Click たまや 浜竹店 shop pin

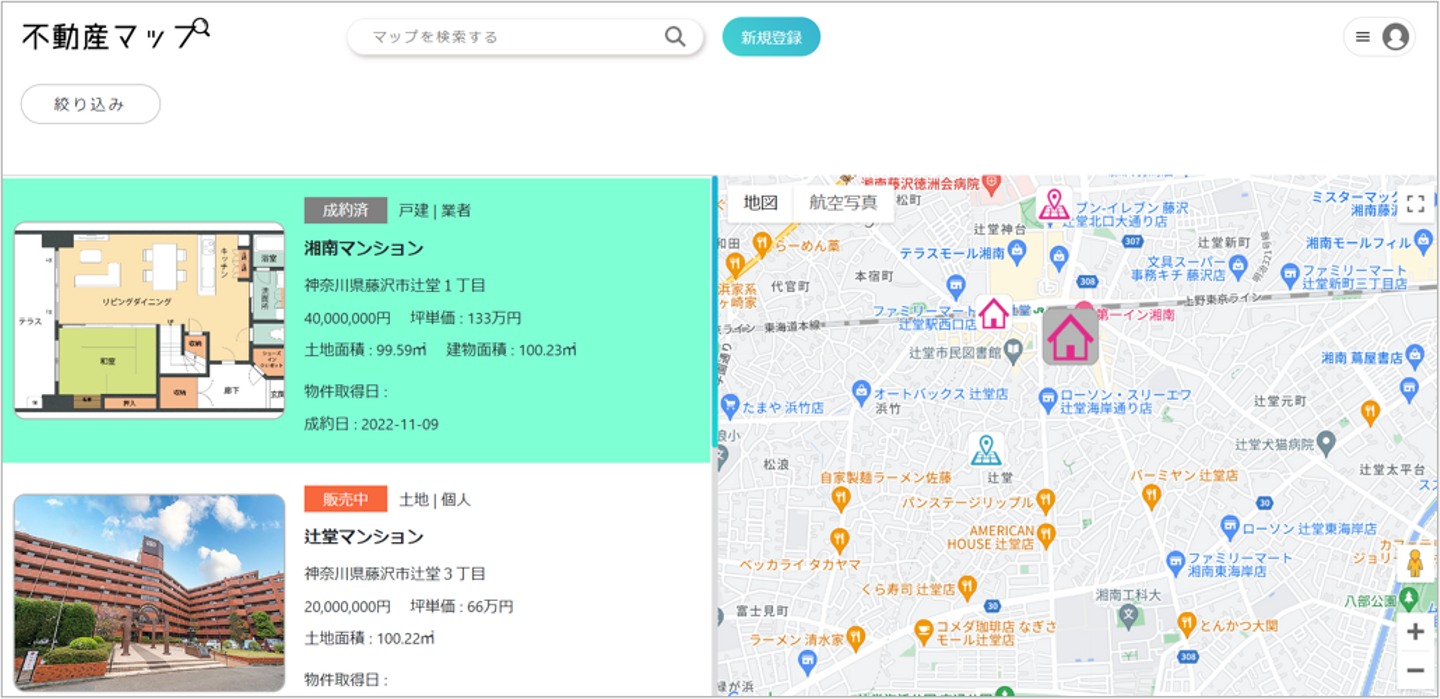coord(728,406)
